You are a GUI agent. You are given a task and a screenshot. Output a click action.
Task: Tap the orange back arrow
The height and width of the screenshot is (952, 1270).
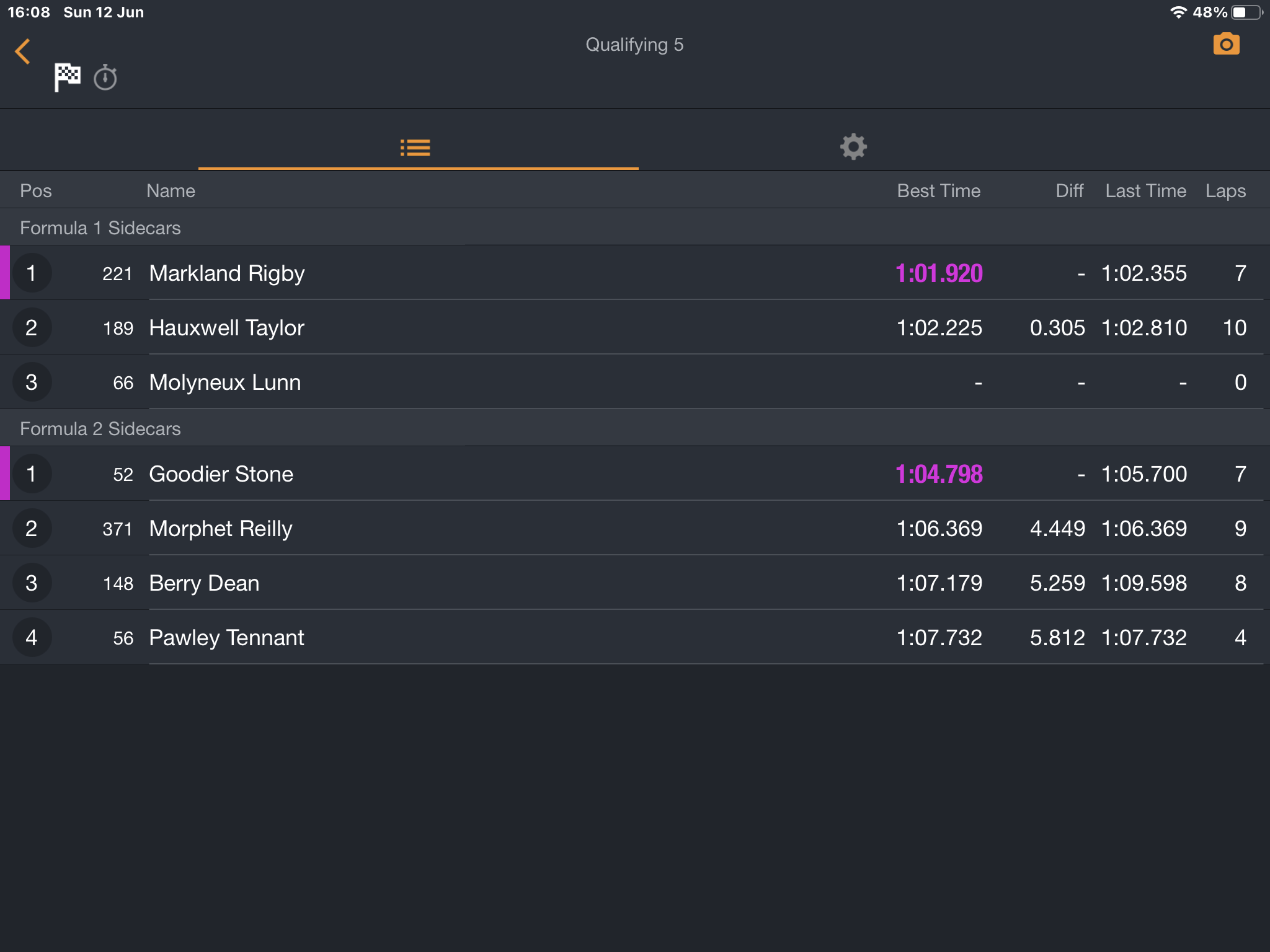click(23, 51)
